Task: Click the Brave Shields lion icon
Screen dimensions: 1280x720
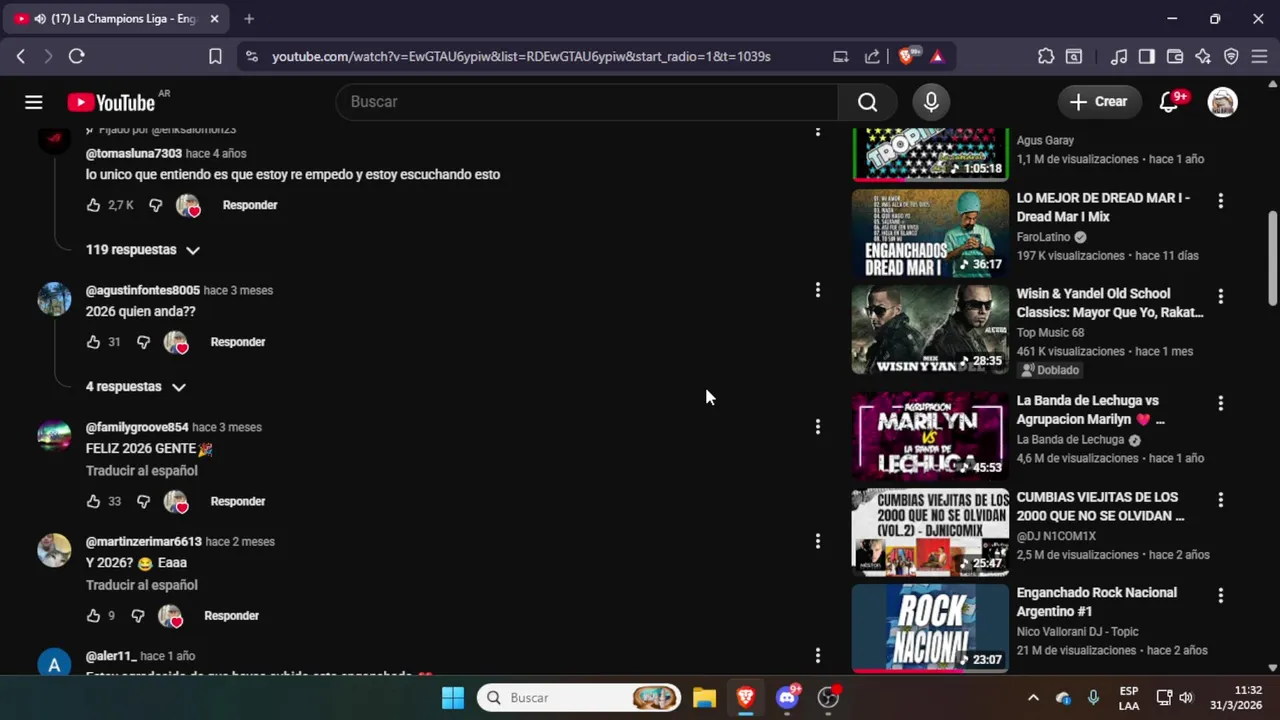Action: pos(906,57)
